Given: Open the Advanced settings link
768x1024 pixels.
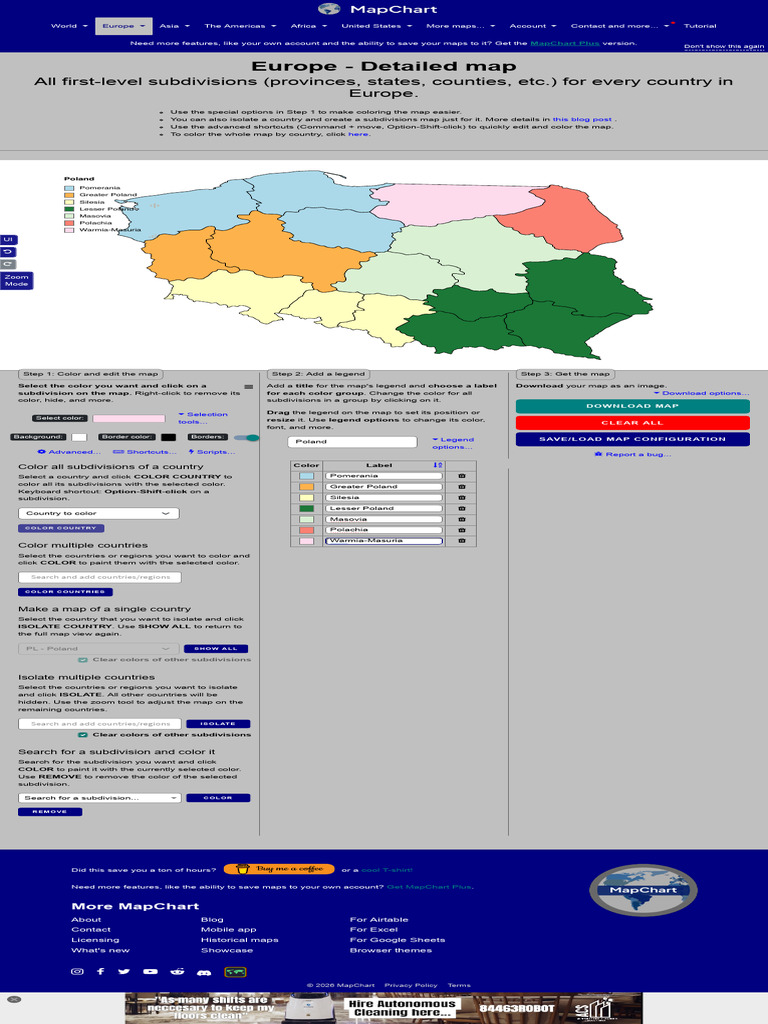Looking at the screenshot, I should [x=69, y=452].
